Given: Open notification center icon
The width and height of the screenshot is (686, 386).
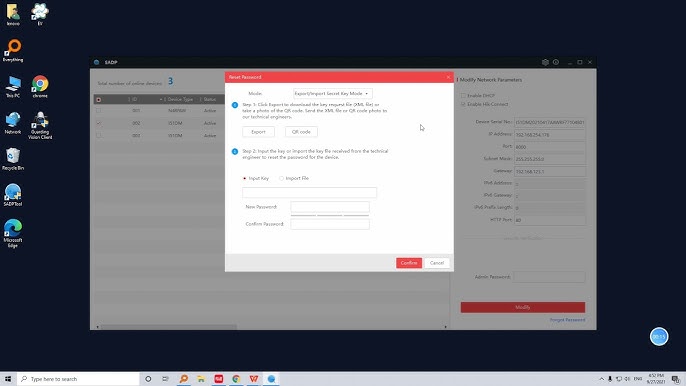Looking at the screenshot, I should (676, 379).
